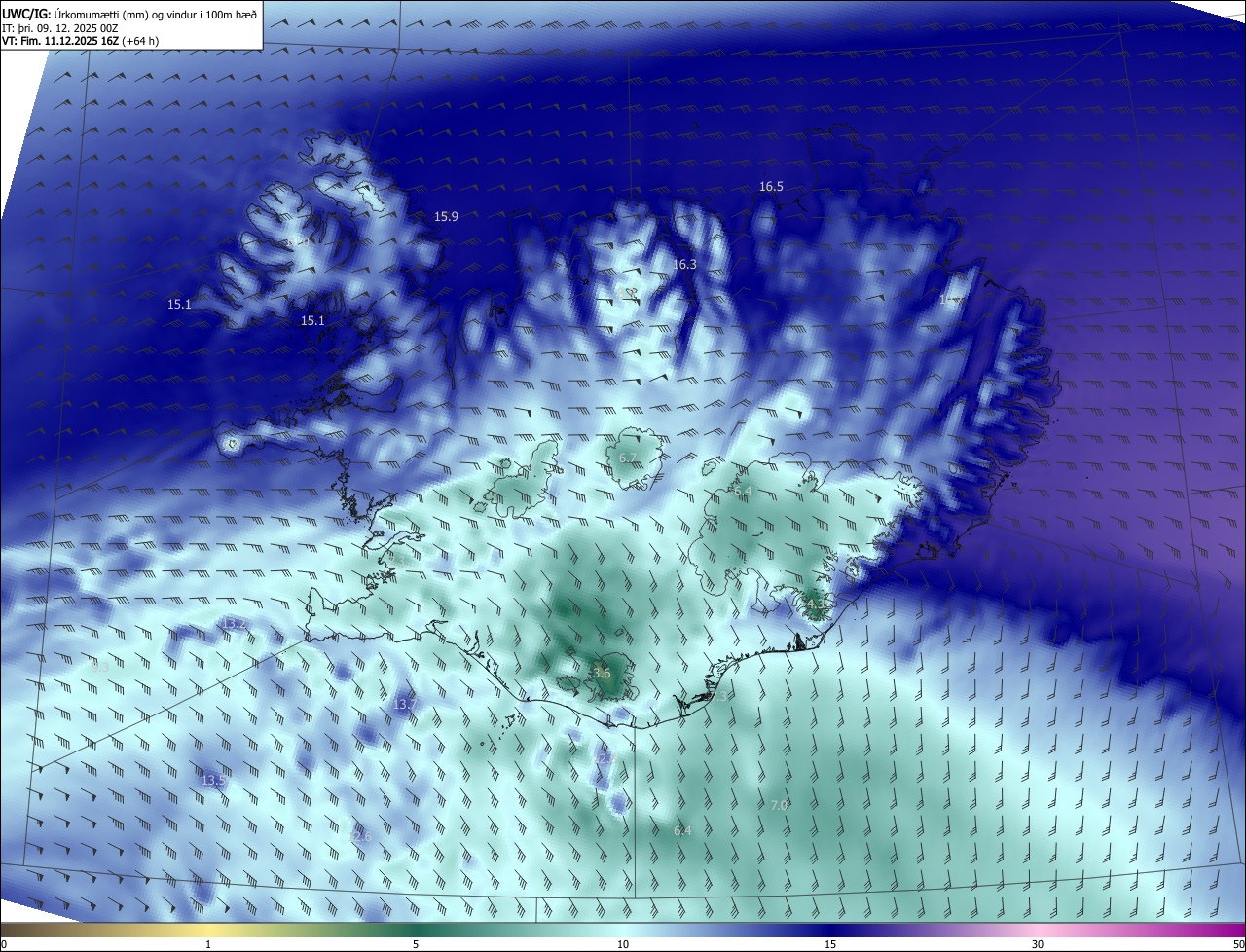The width and height of the screenshot is (1246, 952).
Task: Click the legend tick label 50
Action: click(1238, 944)
